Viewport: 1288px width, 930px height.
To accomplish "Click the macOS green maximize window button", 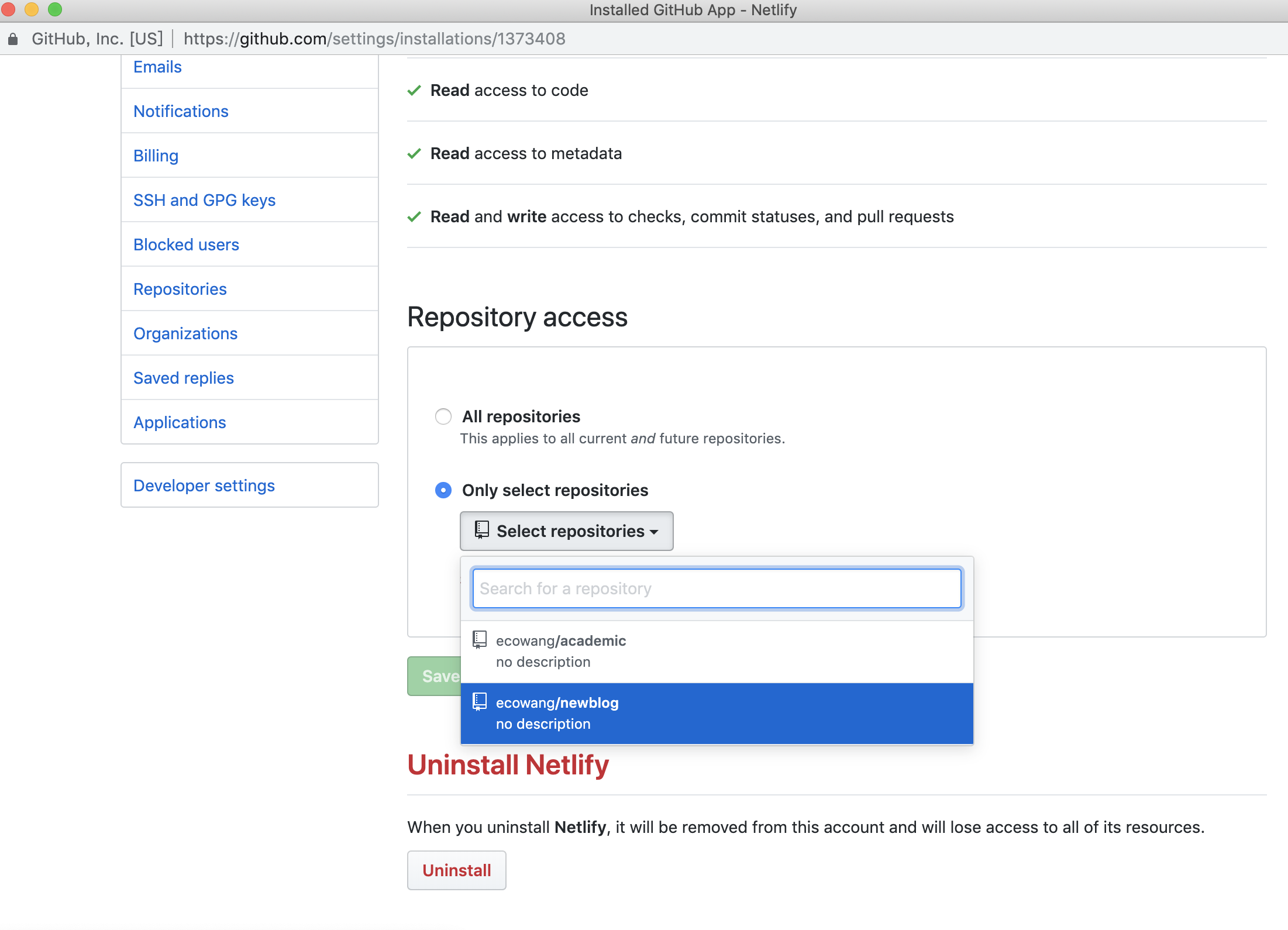I will [55, 9].
